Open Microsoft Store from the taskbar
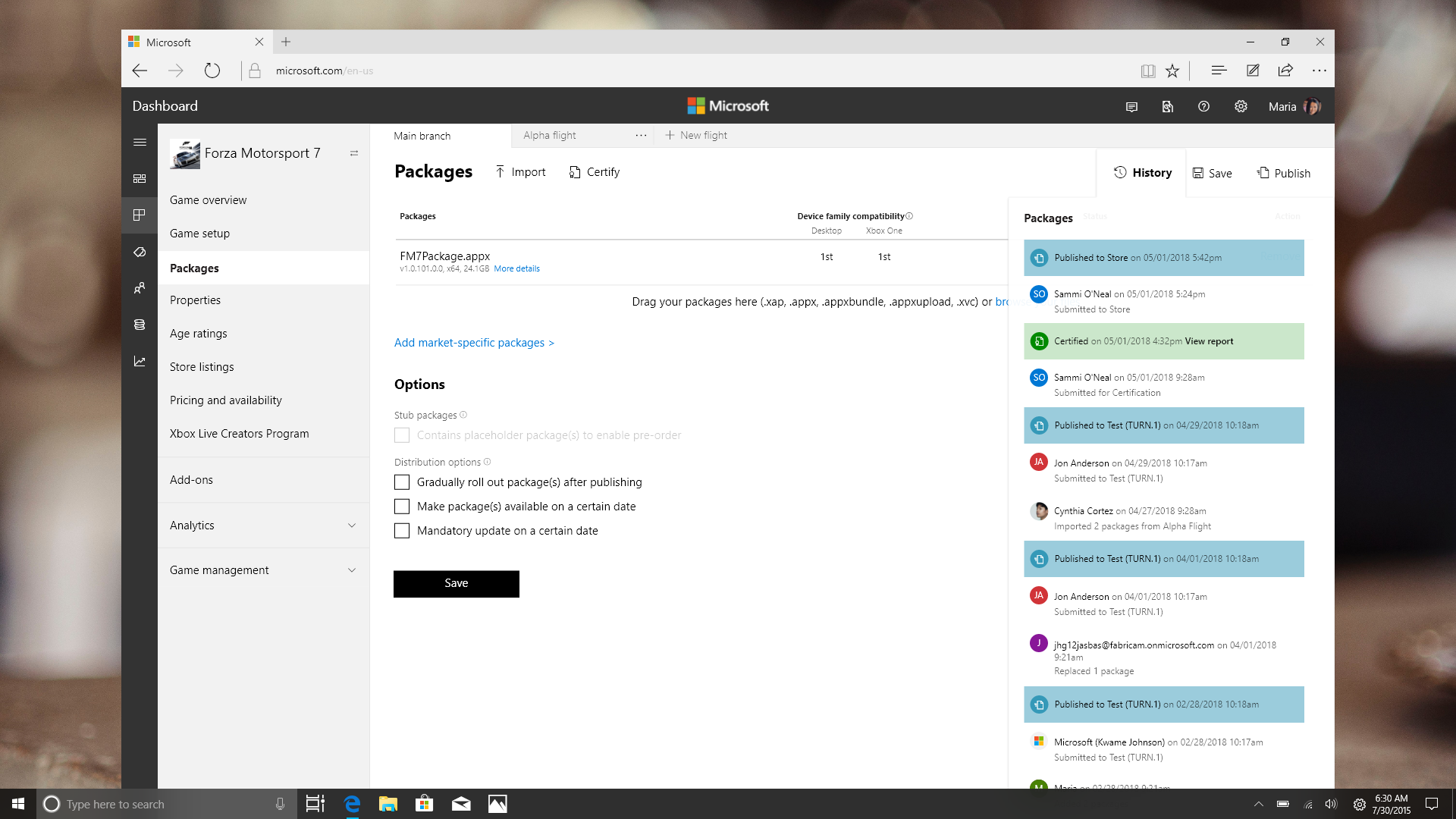 (x=425, y=804)
